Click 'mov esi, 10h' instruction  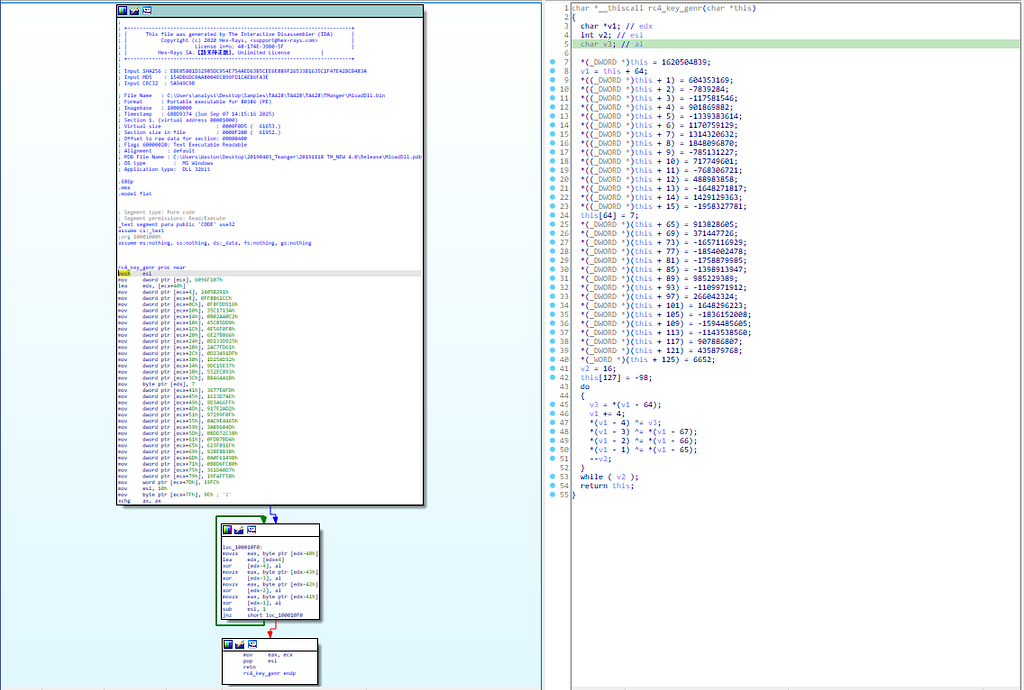pos(142,488)
